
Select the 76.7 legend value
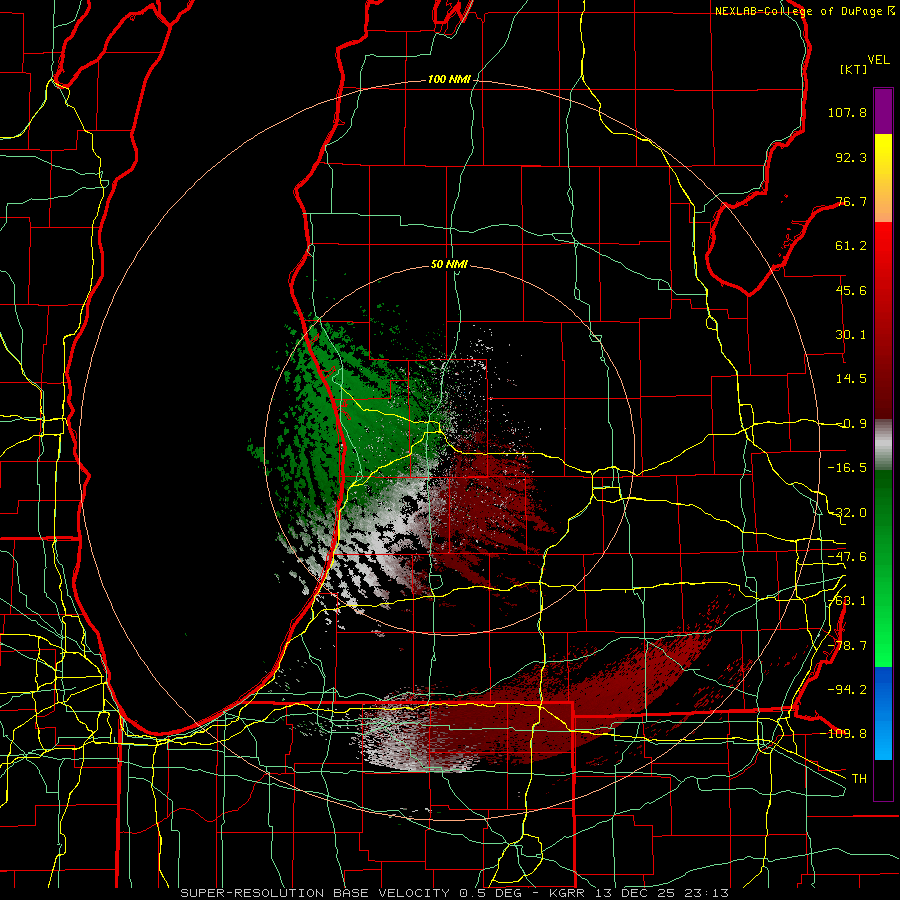coord(851,201)
